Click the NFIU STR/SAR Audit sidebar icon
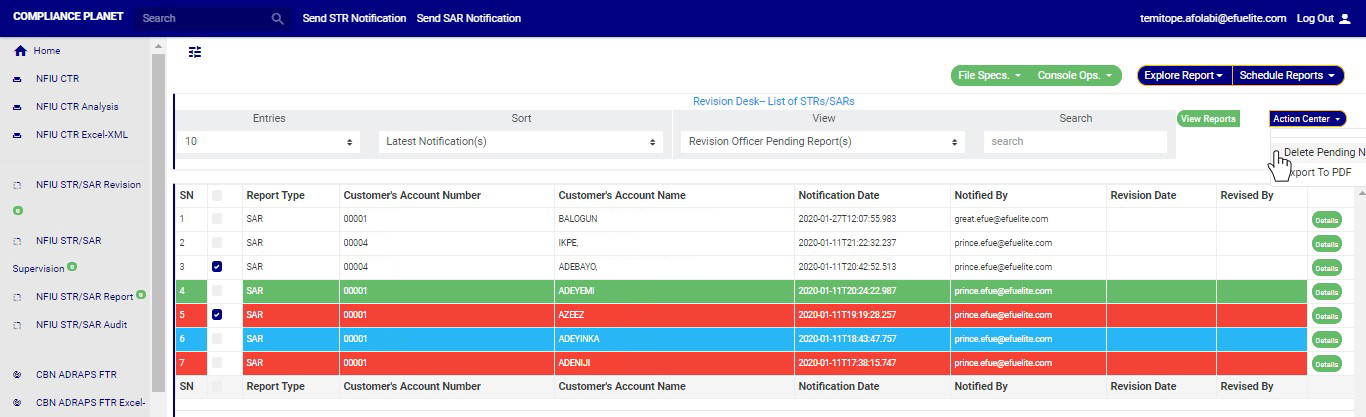Viewport: 1366px width, 417px height. coord(17,325)
